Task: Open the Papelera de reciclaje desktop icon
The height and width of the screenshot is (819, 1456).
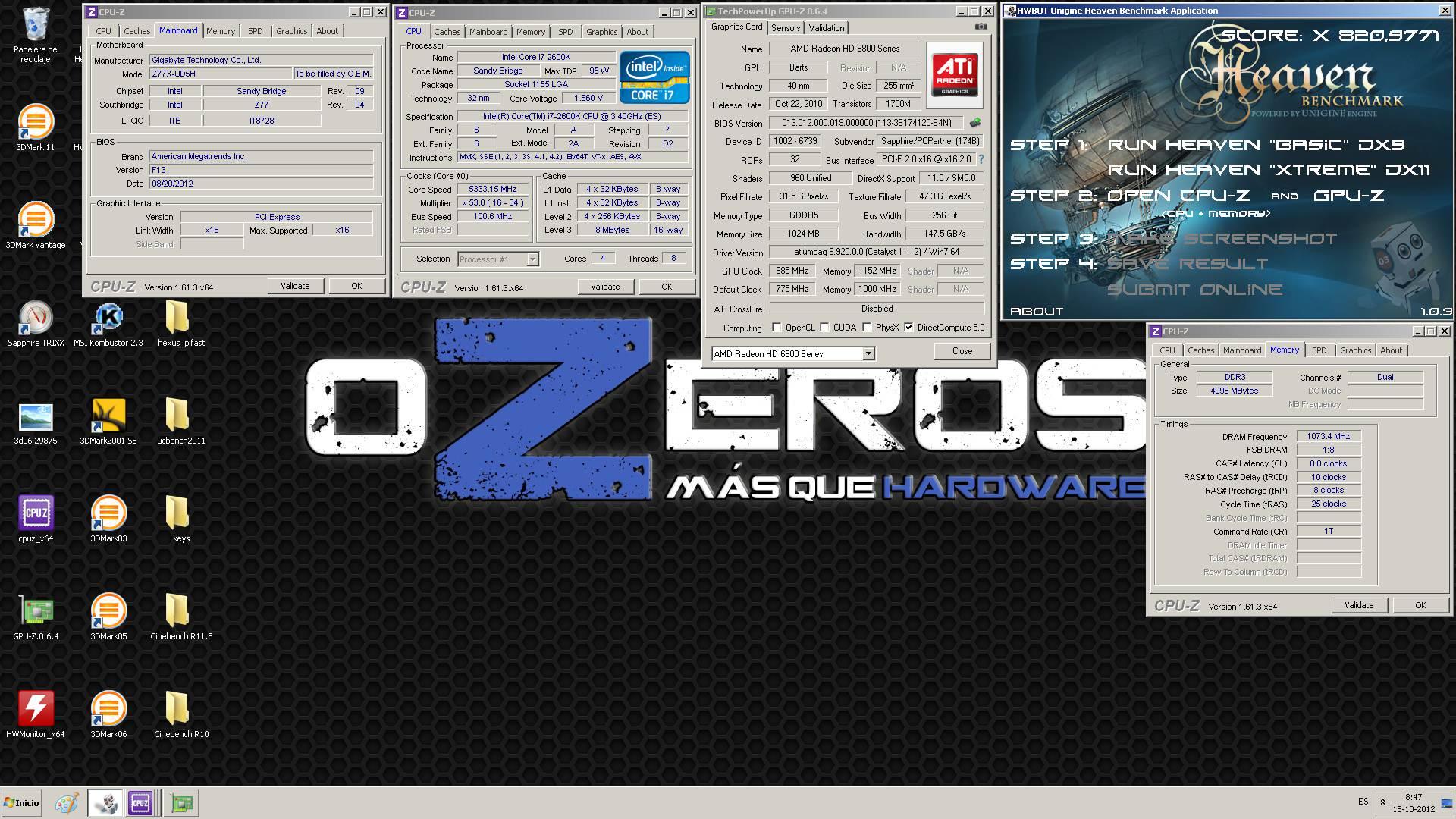Action: pos(36,34)
